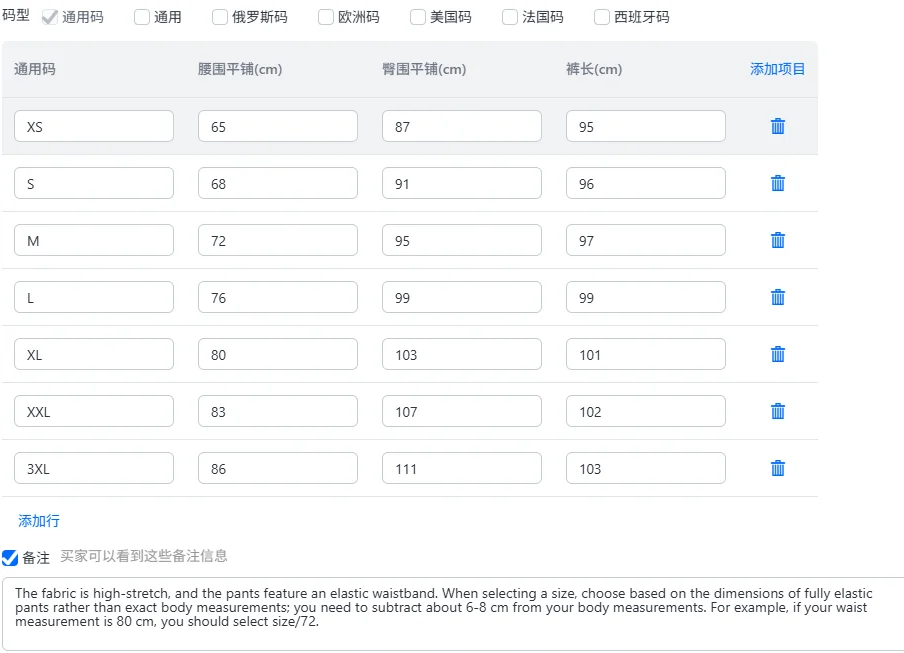904x653 pixels.
Task: Click the 添加项目 link
Action: (x=777, y=69)
